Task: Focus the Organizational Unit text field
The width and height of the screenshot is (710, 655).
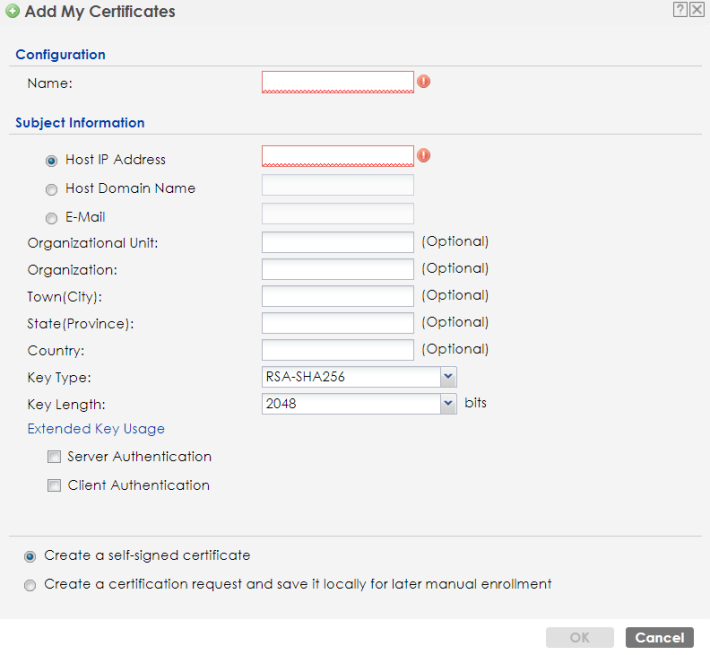Action: pos(337,242)
